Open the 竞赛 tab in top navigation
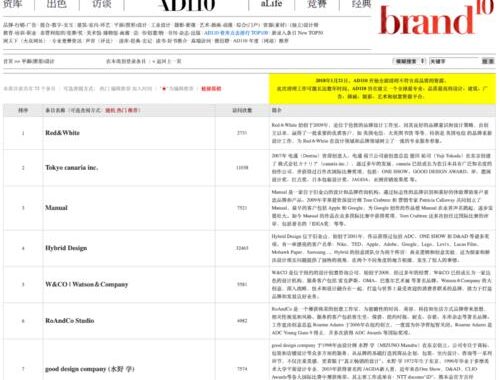500x380 pixels. 317,3
